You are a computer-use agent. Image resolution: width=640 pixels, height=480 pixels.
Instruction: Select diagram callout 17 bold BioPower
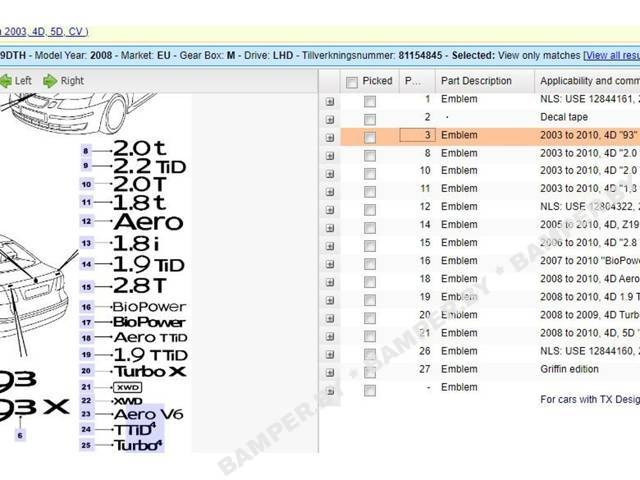[87, 323]
